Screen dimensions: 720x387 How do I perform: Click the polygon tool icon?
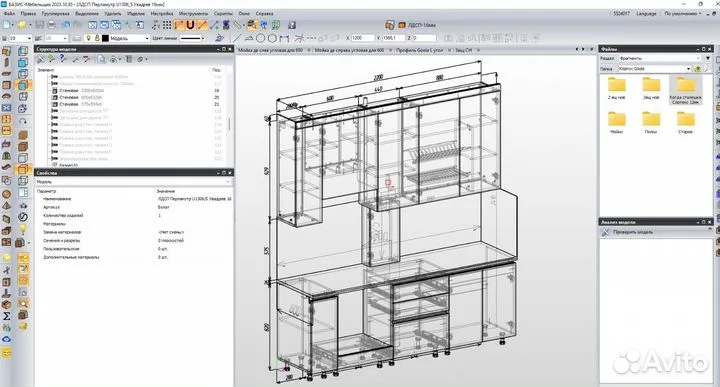click(x=272, y=38)
